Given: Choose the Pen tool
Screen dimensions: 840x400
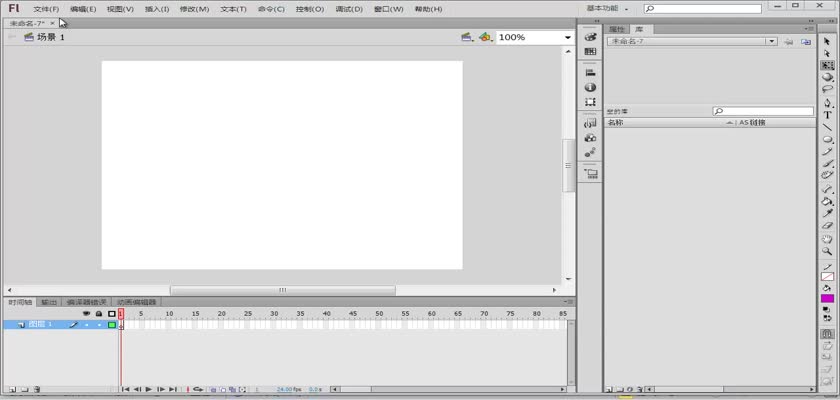Looking at the screenshot, I should pyautogui.click(x=827, y=102).
